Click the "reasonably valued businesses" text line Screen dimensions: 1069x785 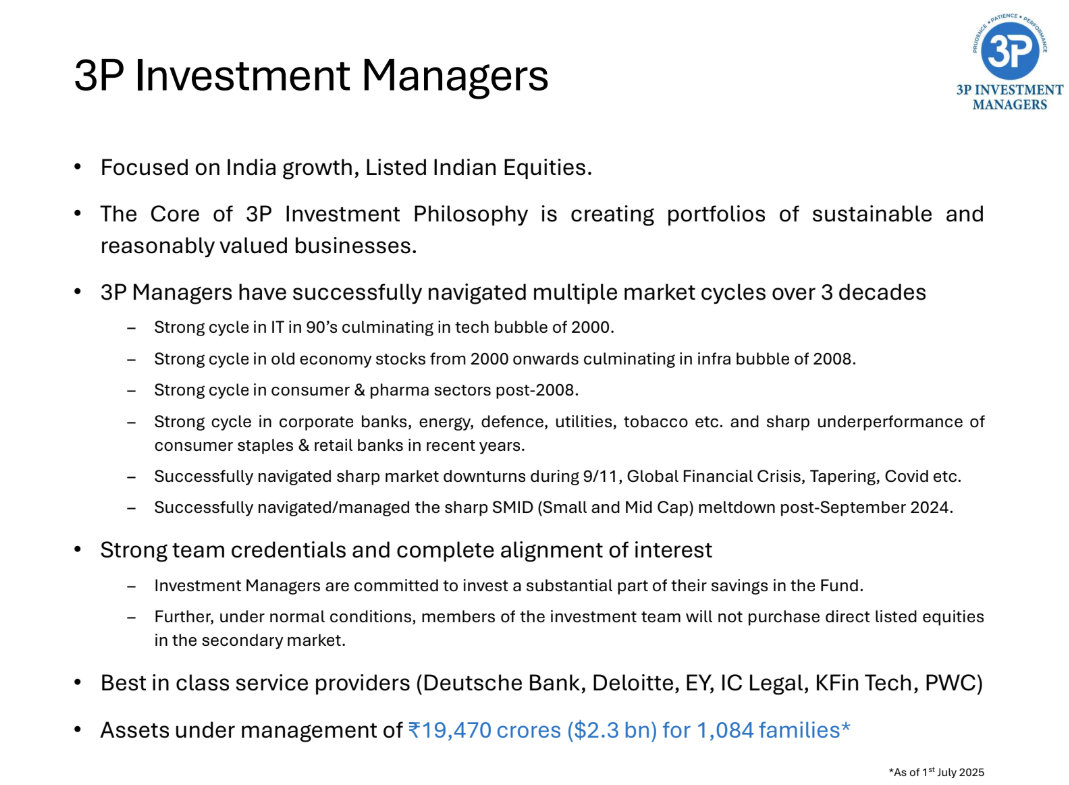tap(258, 245)
